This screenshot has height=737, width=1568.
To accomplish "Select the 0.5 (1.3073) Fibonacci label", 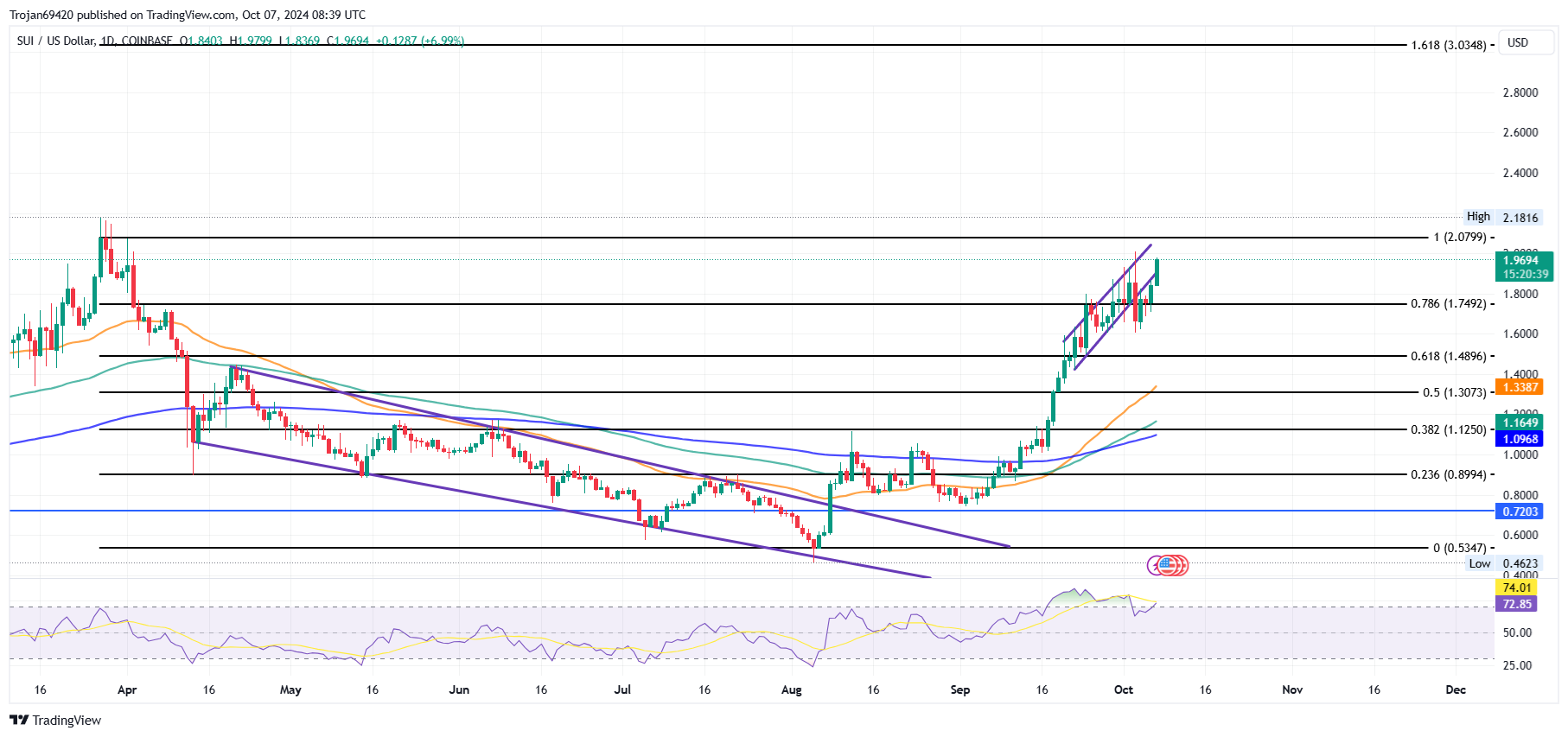I will coord(1454,392).
